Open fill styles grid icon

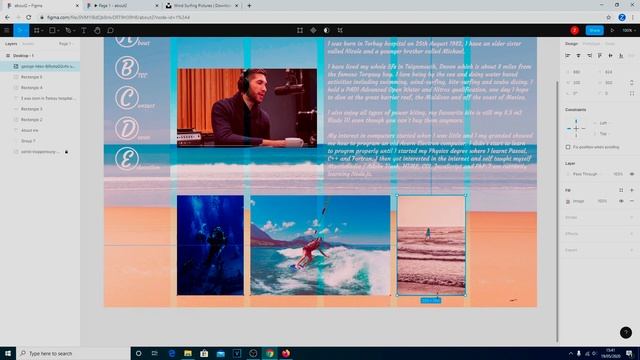621,190
